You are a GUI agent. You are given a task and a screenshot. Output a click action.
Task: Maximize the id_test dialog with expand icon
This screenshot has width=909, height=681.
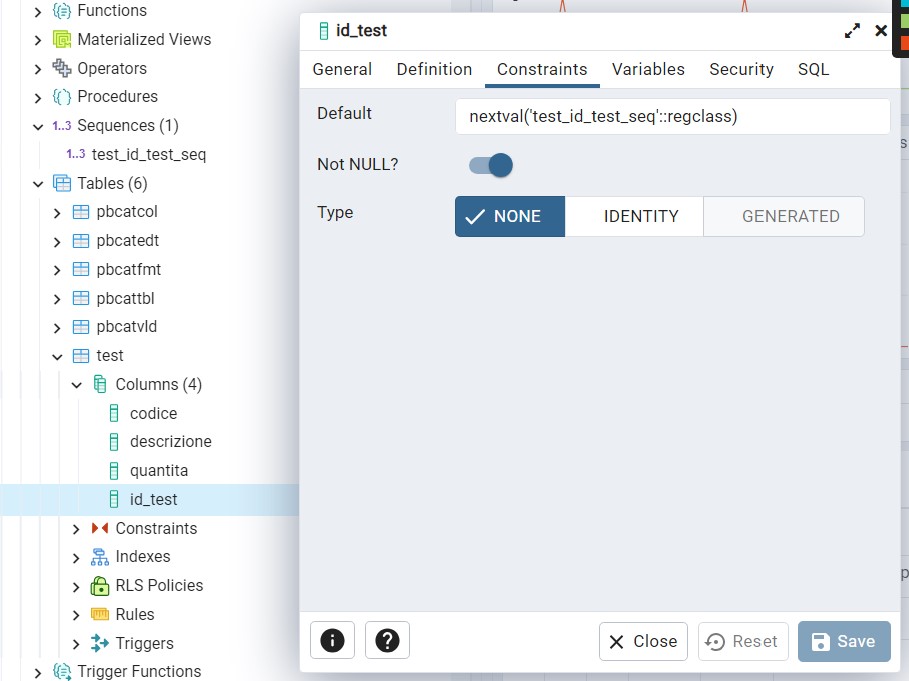[852, 31]
